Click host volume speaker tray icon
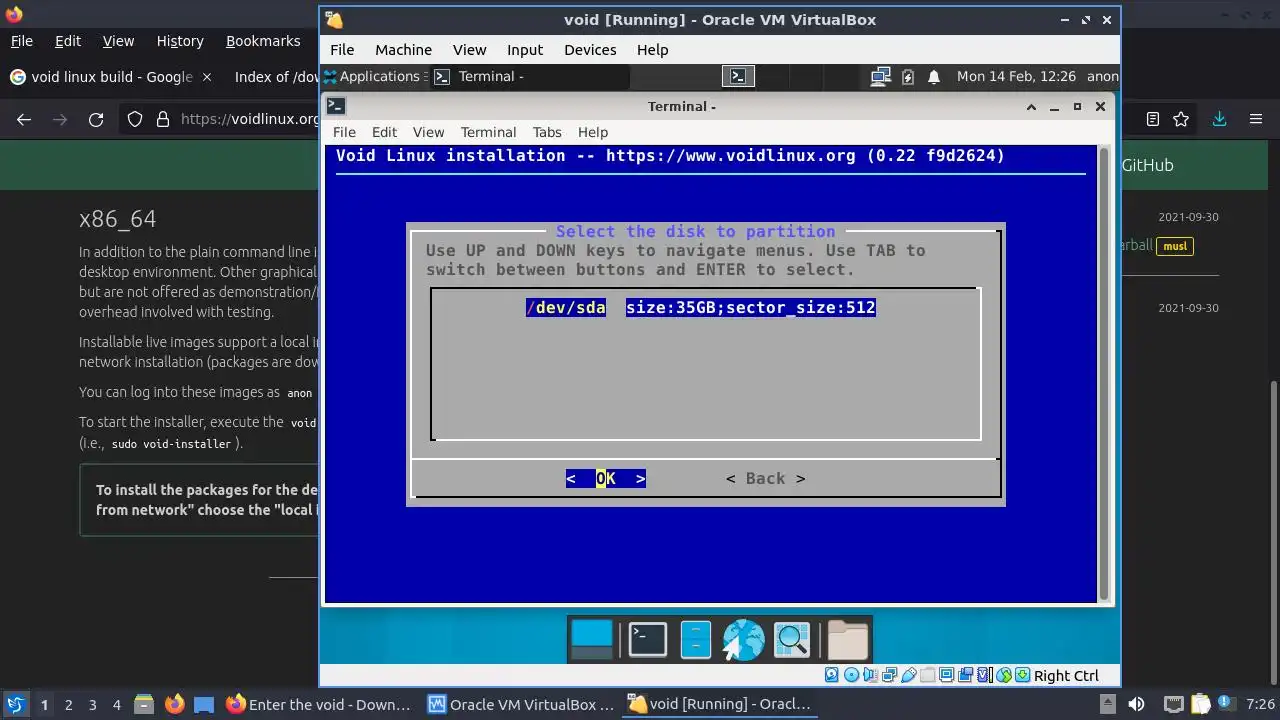The height and width of the screenshot is (720, 1280). coord(1136,704)
